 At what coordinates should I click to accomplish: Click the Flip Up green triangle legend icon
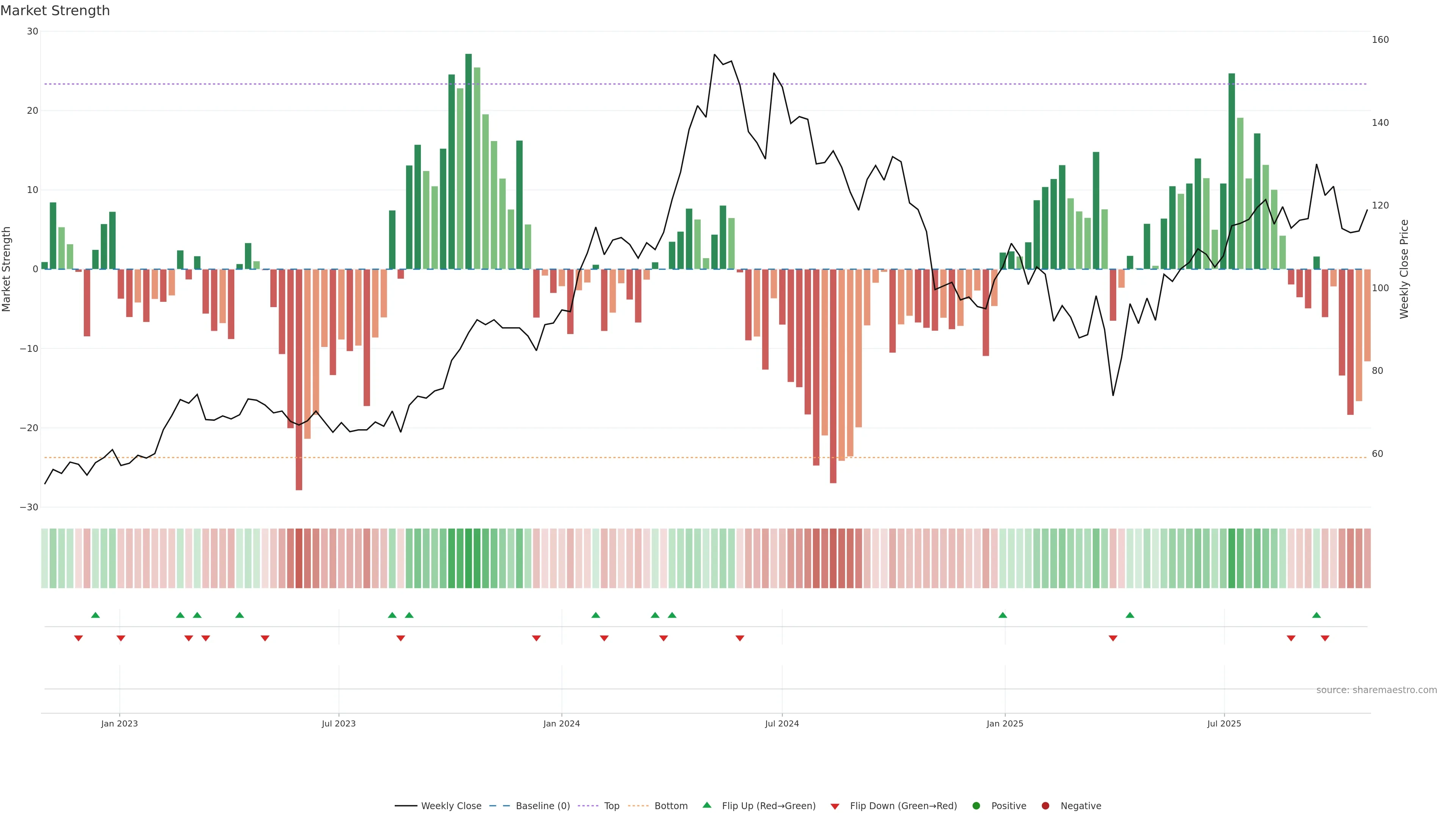706,805
